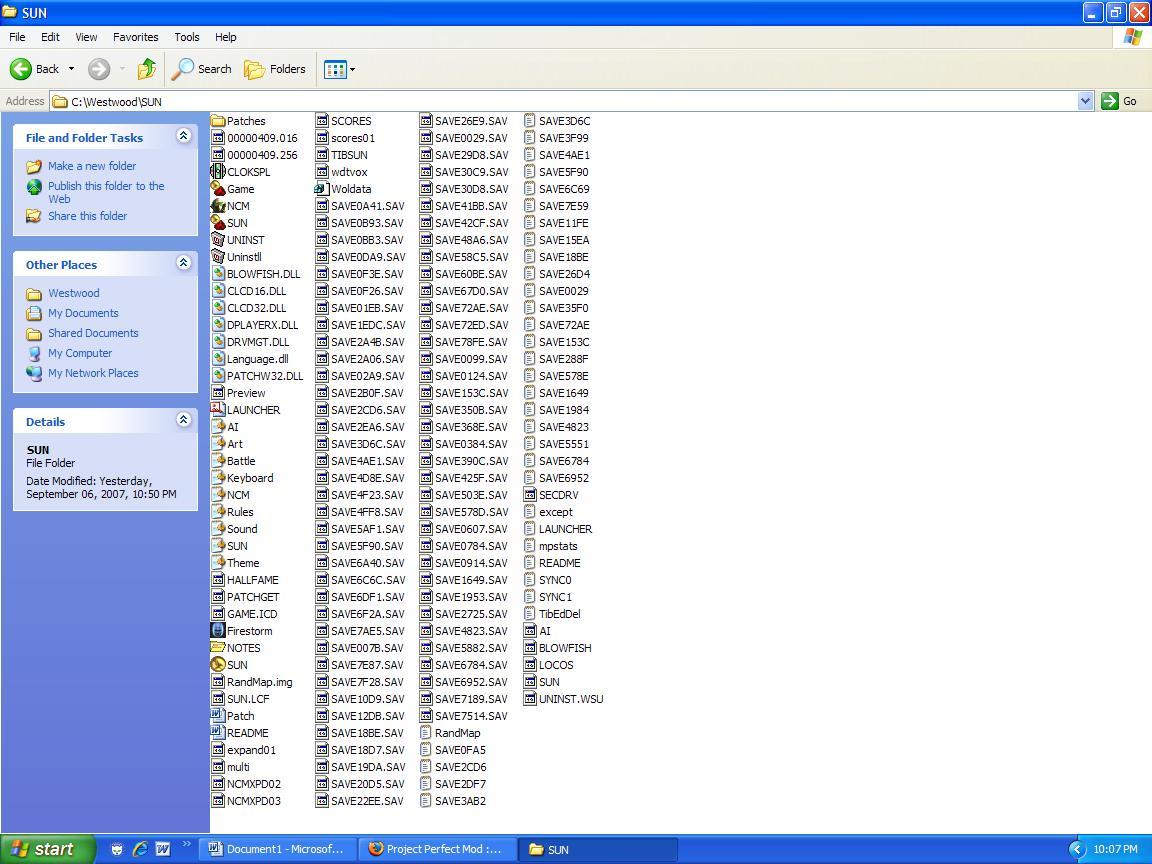The width and height of the screenshot is (1152, 864).
Task: Click Publish this folder to the Web
Action: coord(106,192)
